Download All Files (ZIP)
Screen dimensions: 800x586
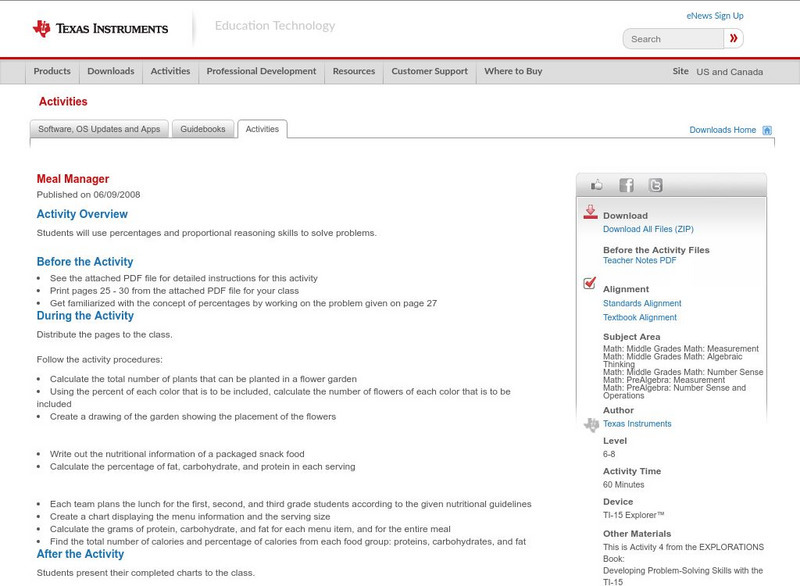(649, 227)
